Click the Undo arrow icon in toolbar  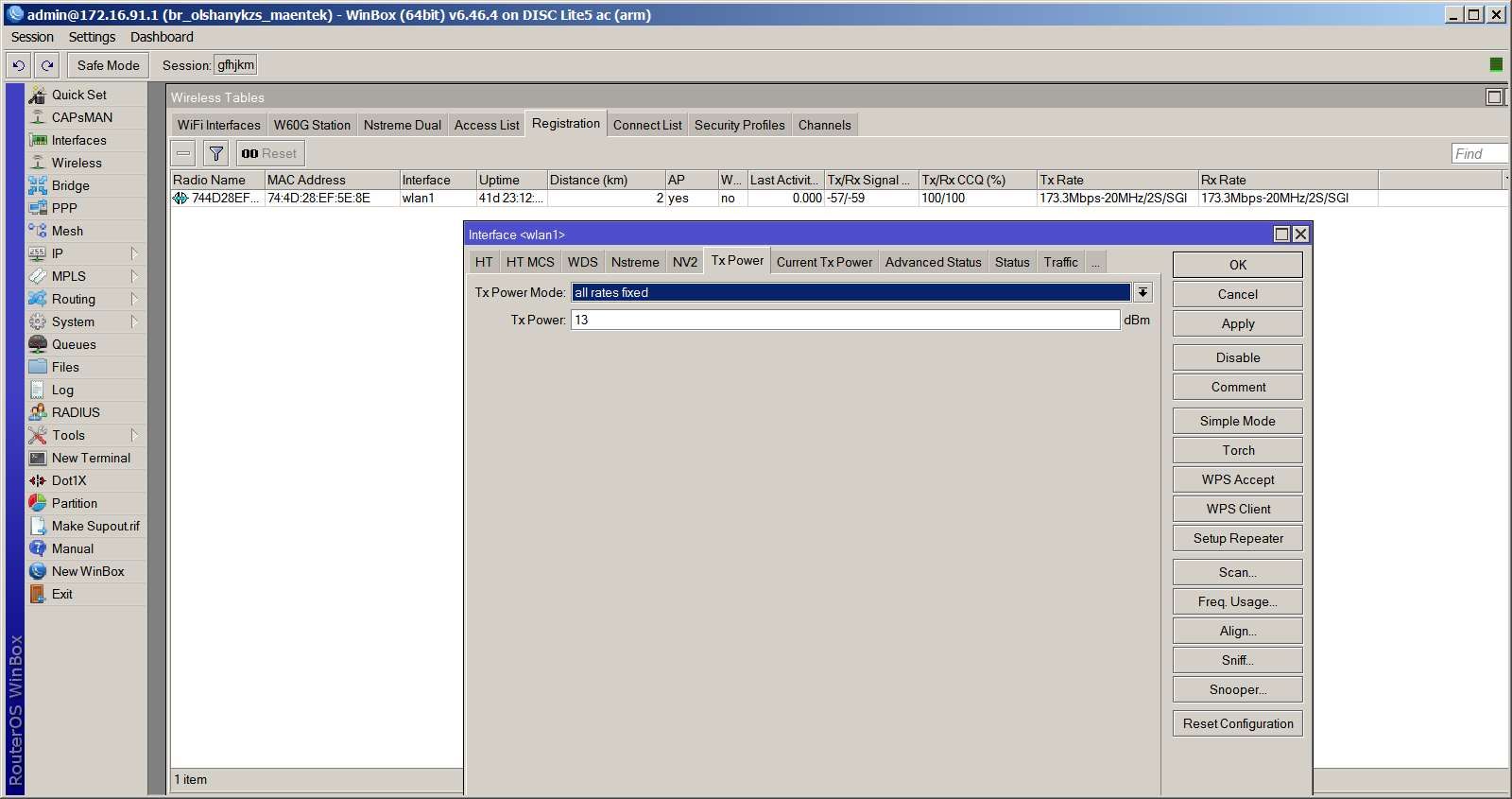(18, 65)
